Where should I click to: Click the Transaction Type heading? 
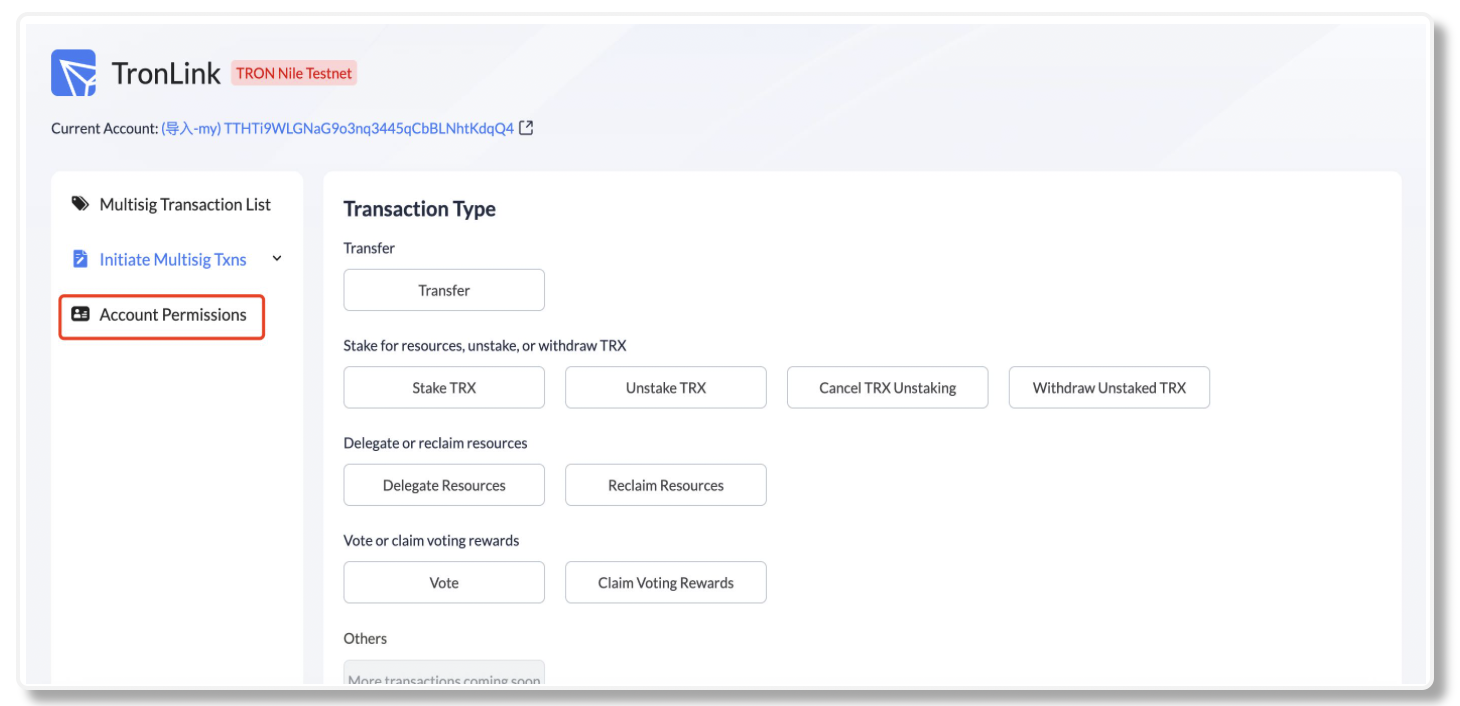(x=420, y=209)
